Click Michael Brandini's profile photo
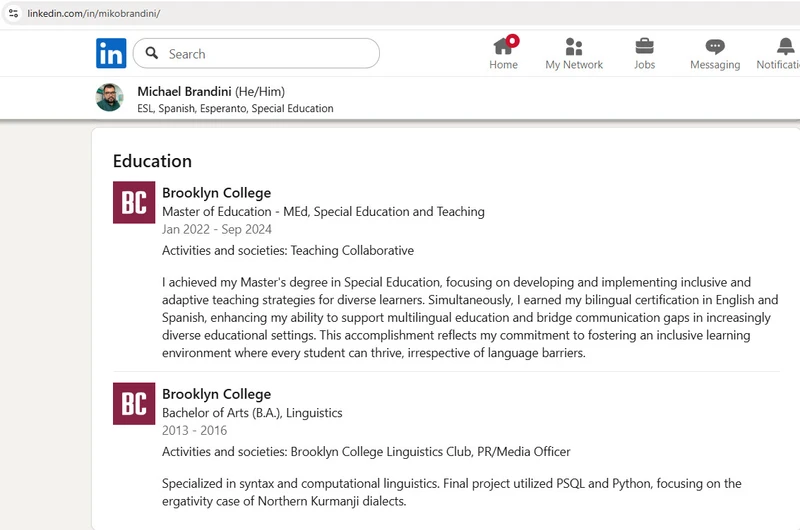The width and height of the screenshot is (800, 530). [109, 97]
